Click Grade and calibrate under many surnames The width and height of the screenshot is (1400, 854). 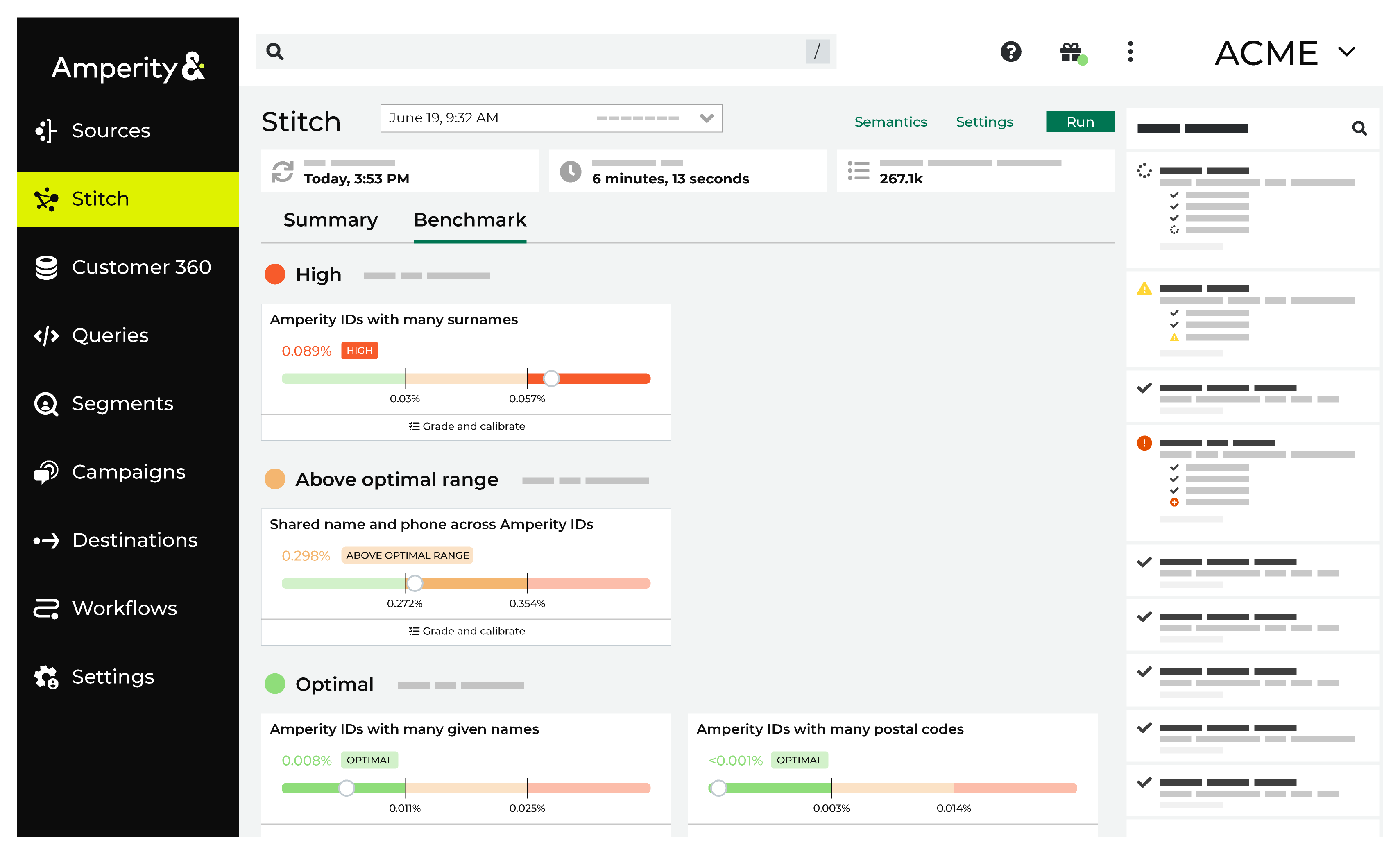(466, 427)
